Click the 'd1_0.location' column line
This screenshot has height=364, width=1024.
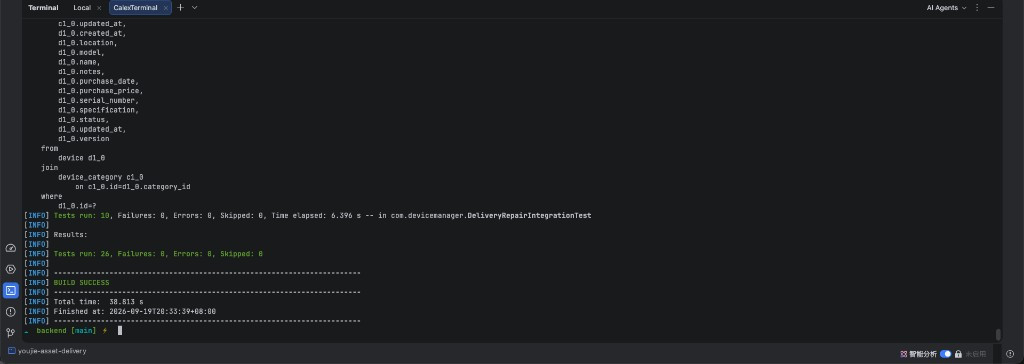[x=88, y=43]
